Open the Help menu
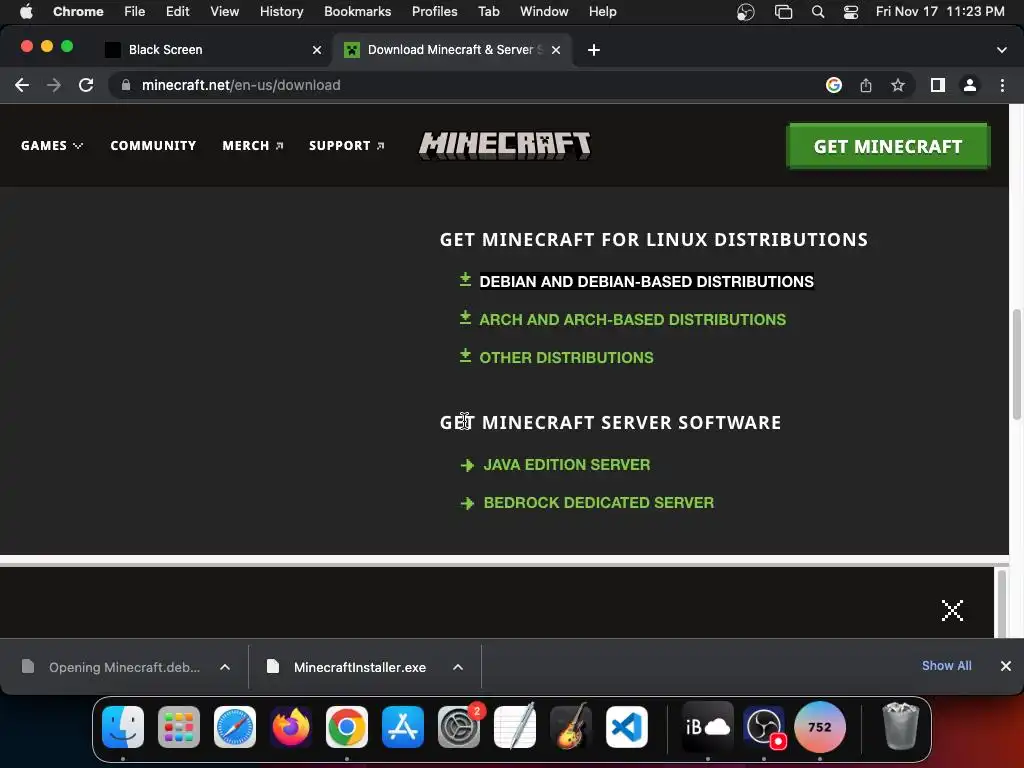 pyautogui.click(x=602, y=12)
